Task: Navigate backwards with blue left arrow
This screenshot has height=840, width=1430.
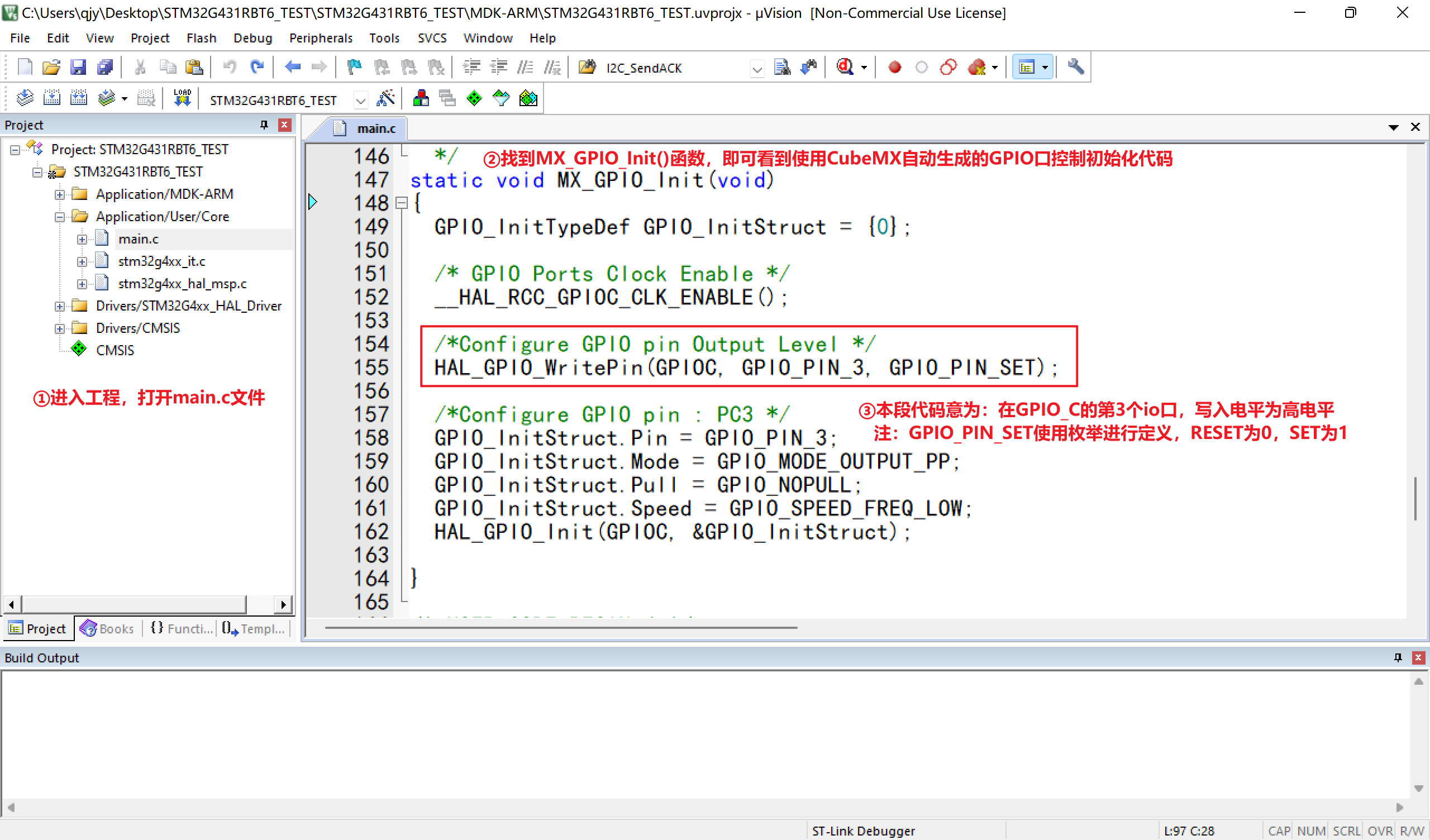Action: coord(292,67)
